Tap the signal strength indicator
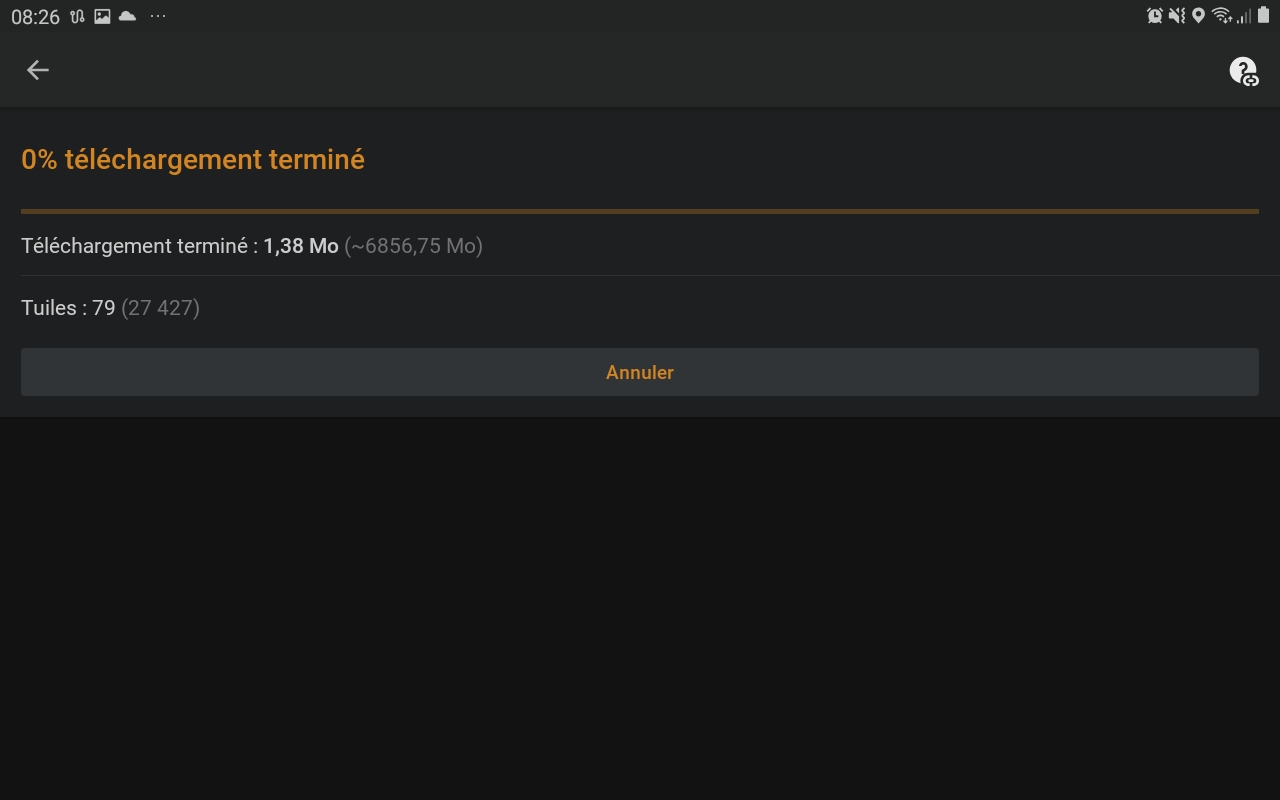The width and height of the screenshot is (1280, 800). [1245, 16]
